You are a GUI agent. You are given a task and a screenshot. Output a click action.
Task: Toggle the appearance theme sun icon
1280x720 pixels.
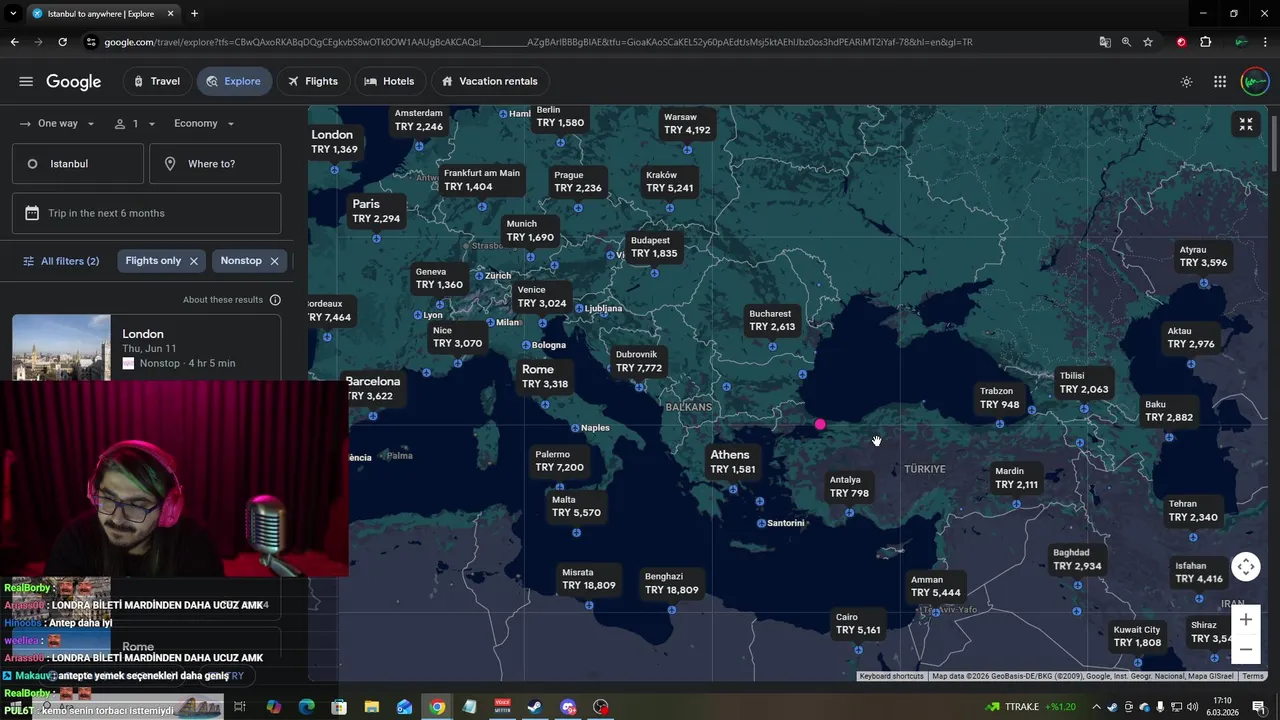tap(1186, 82)
